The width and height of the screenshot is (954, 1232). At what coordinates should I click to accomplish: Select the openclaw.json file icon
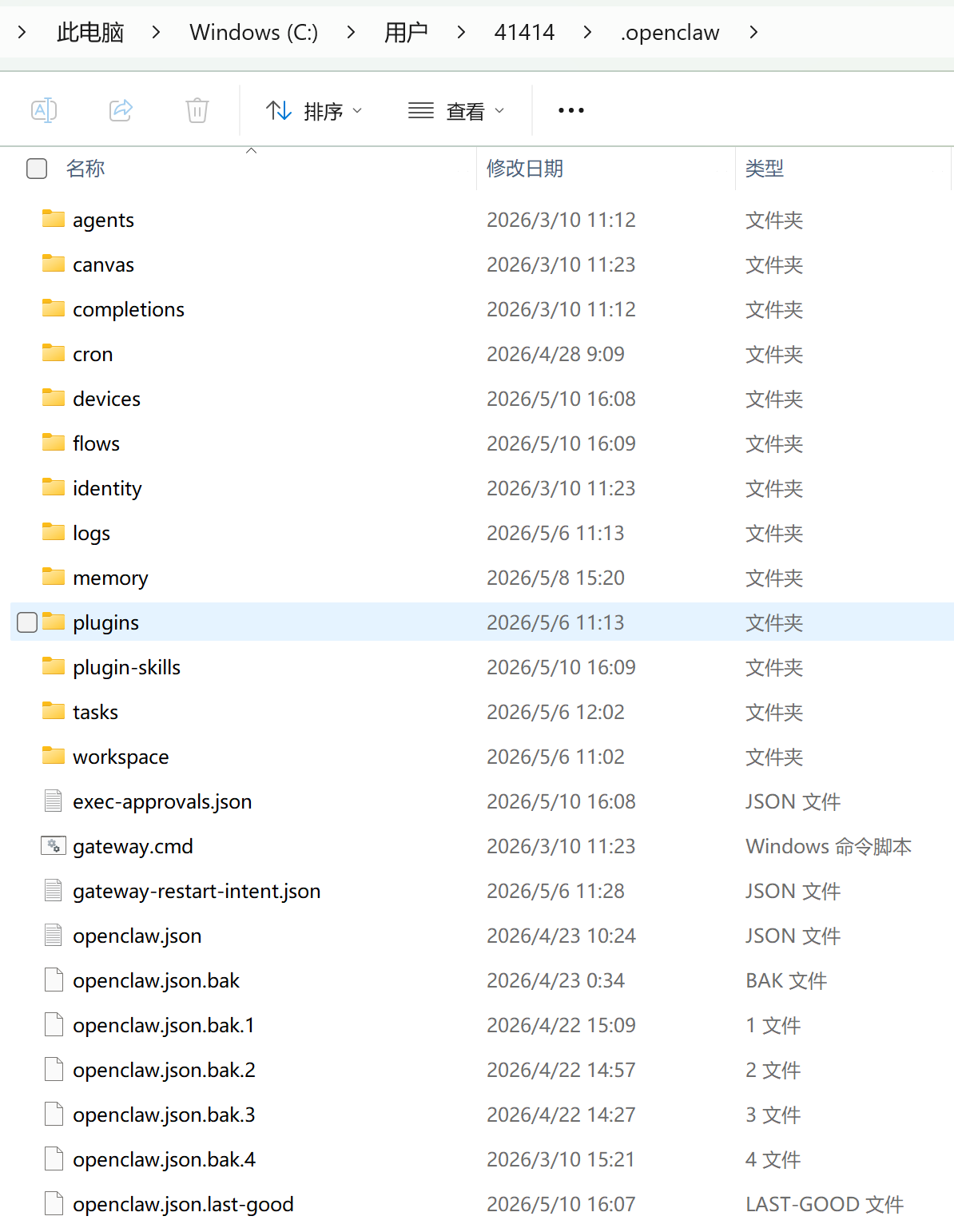[54, 935]
